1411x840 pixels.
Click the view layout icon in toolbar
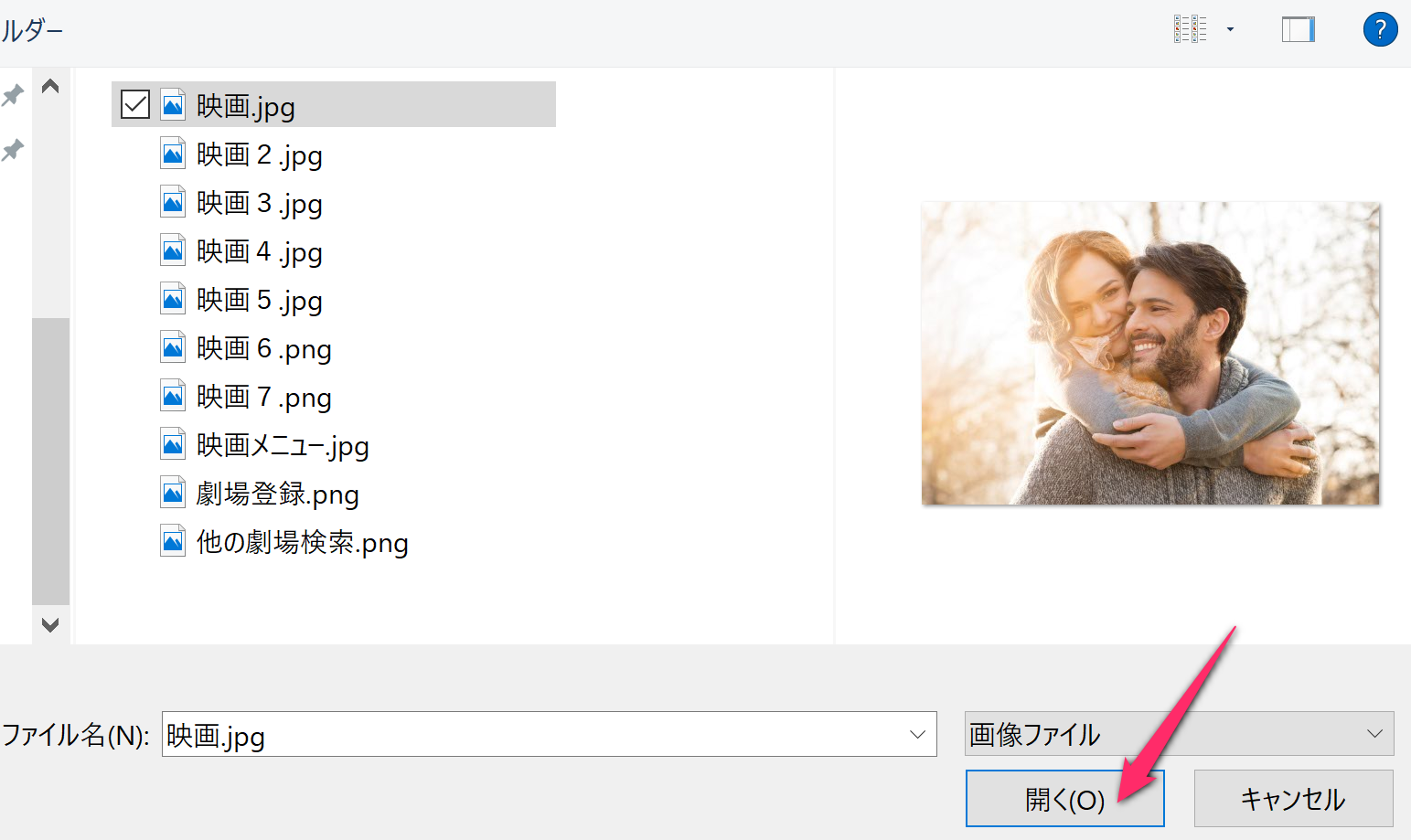1190,29
